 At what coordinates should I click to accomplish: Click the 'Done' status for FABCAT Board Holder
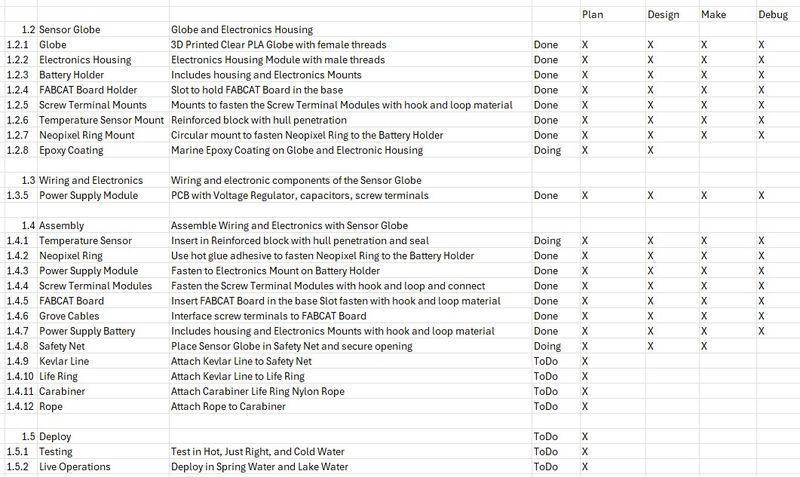pyautogui.click(x=546, y=90)
